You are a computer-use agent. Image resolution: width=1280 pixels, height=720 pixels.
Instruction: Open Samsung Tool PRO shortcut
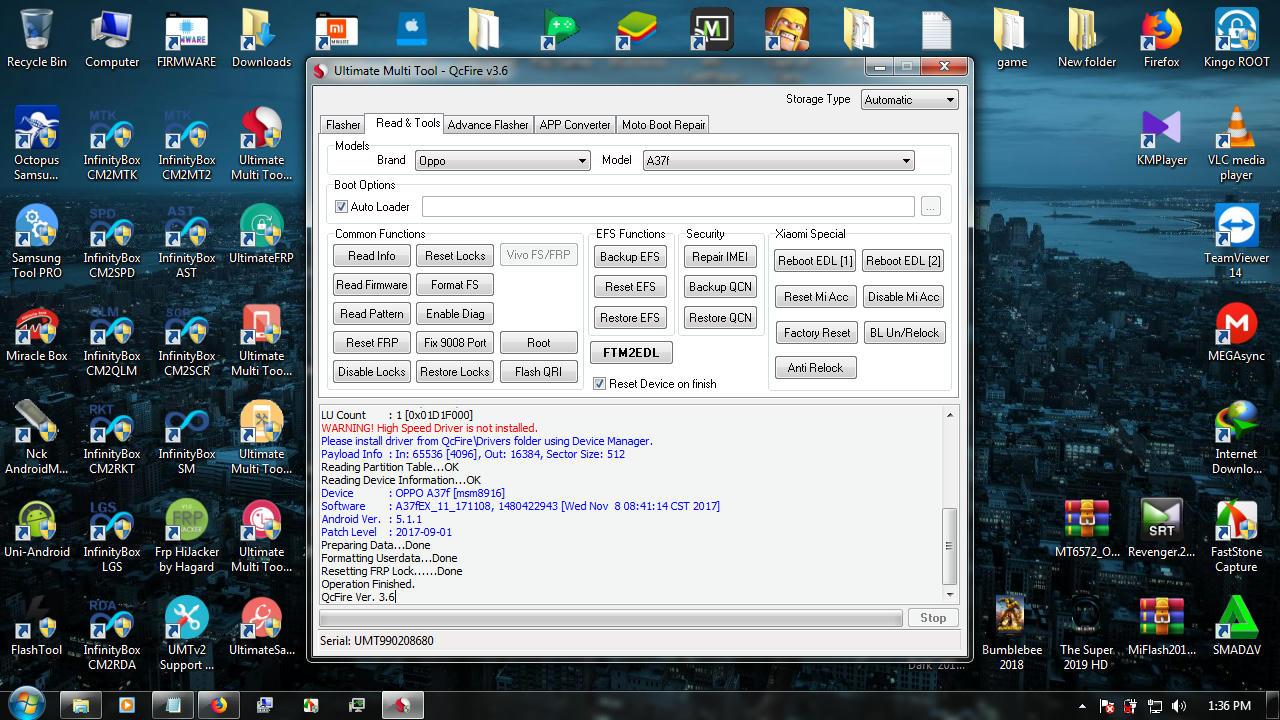pos(37,242)
